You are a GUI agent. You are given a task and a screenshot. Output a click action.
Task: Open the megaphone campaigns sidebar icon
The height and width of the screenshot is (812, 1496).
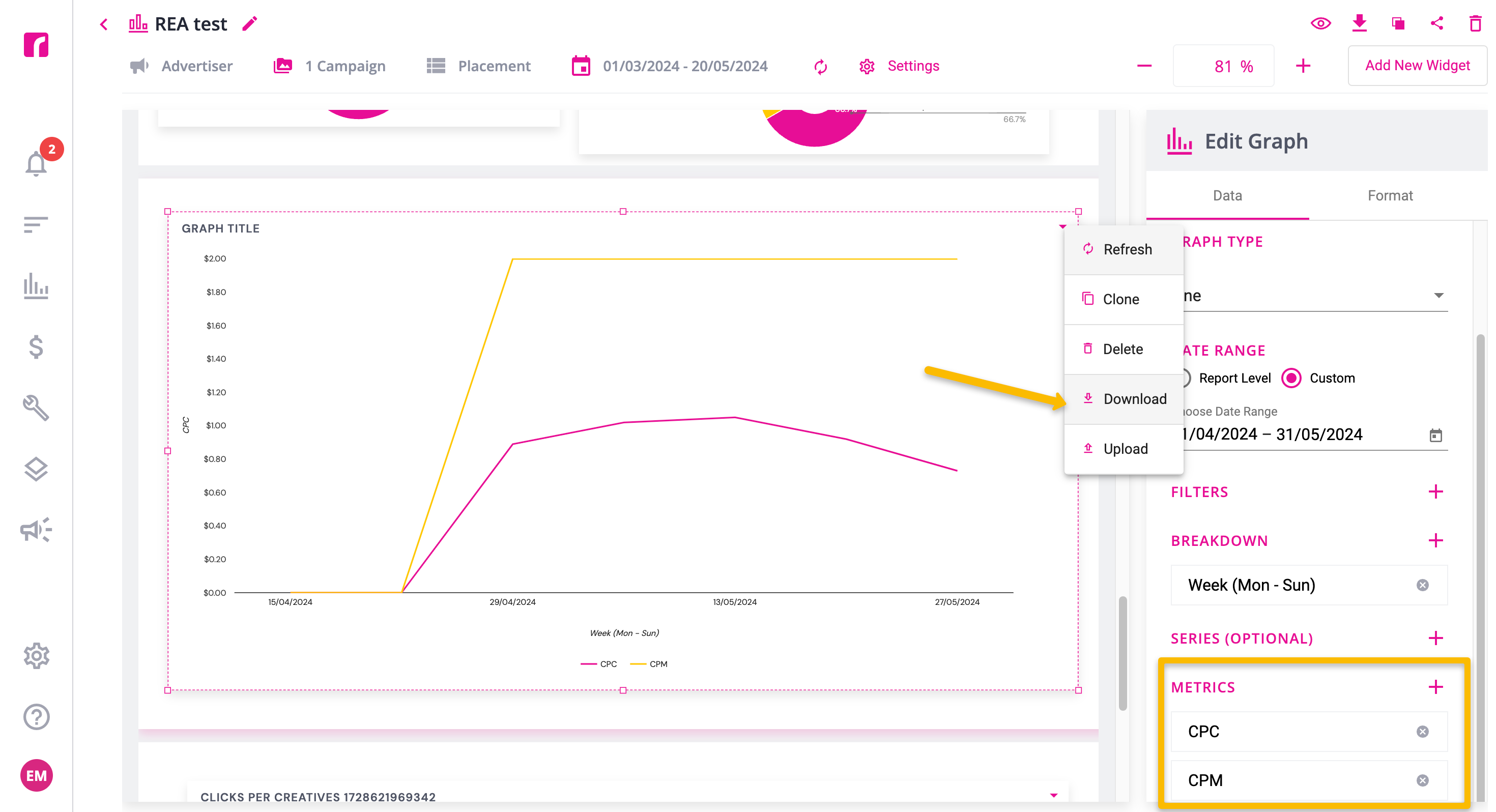[x=36, y=530]
